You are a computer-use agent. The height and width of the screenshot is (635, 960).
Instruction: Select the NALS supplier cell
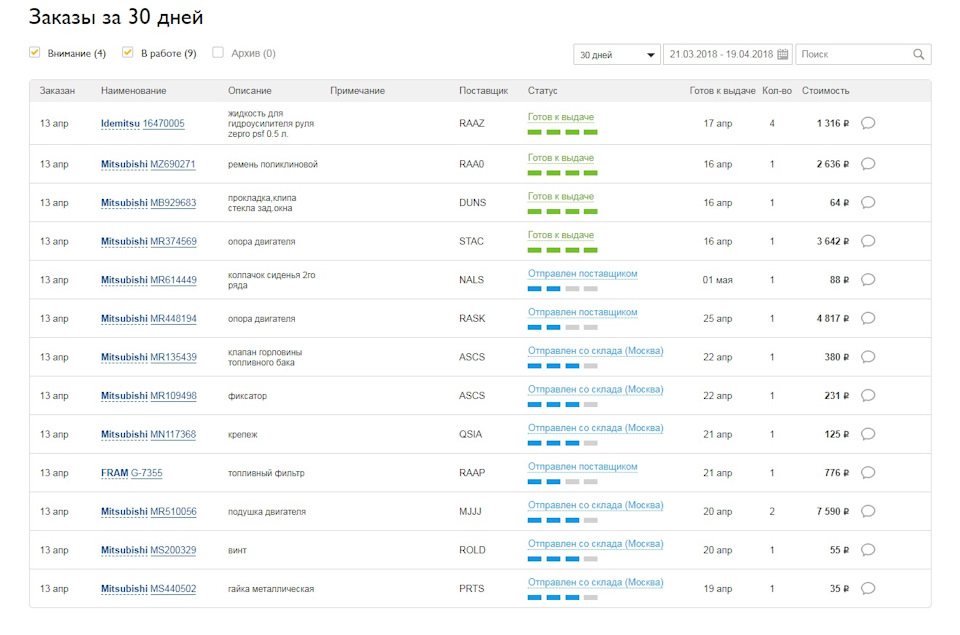471,280
